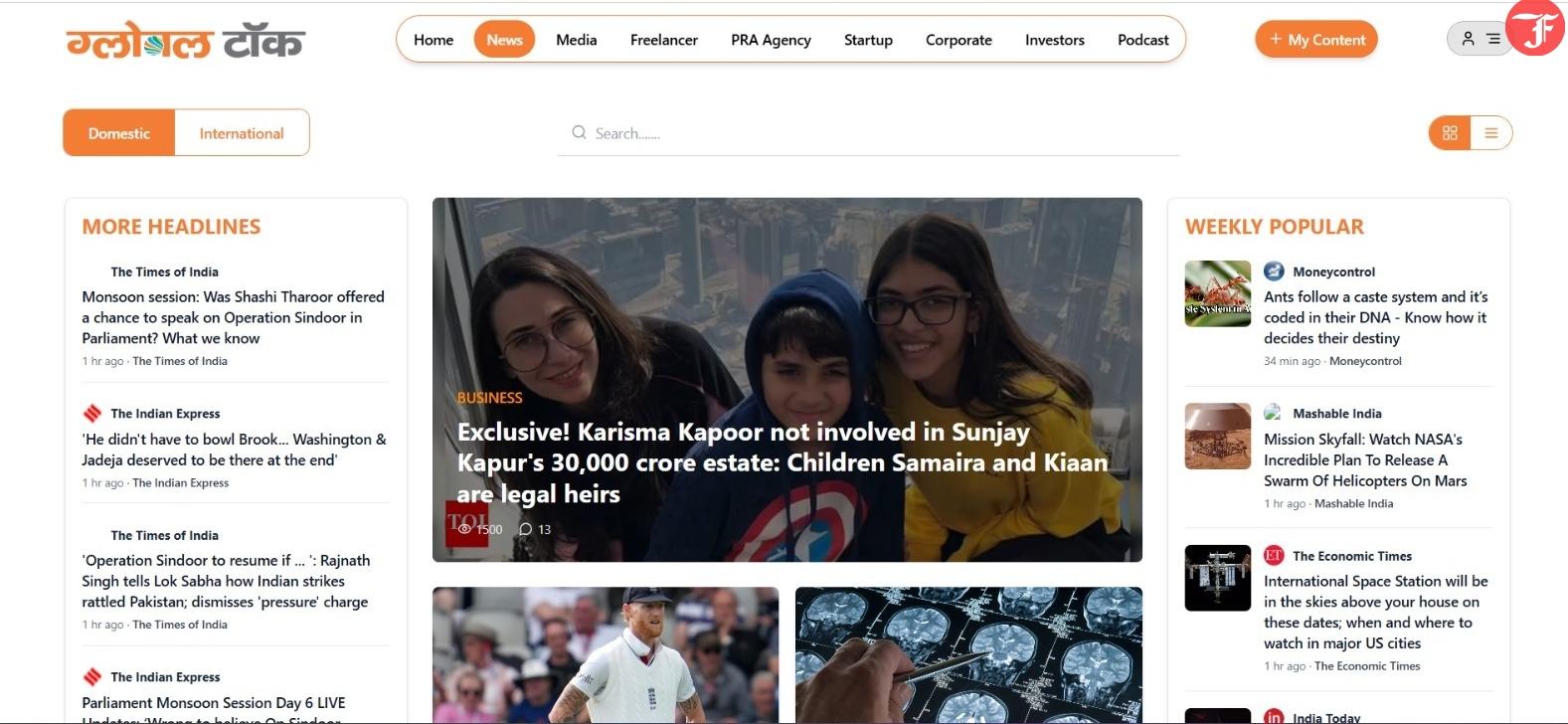The image size is (1568, 724).
Task: Open comments icon on Karisma Kapoor story
Action: tap(525, 529)
